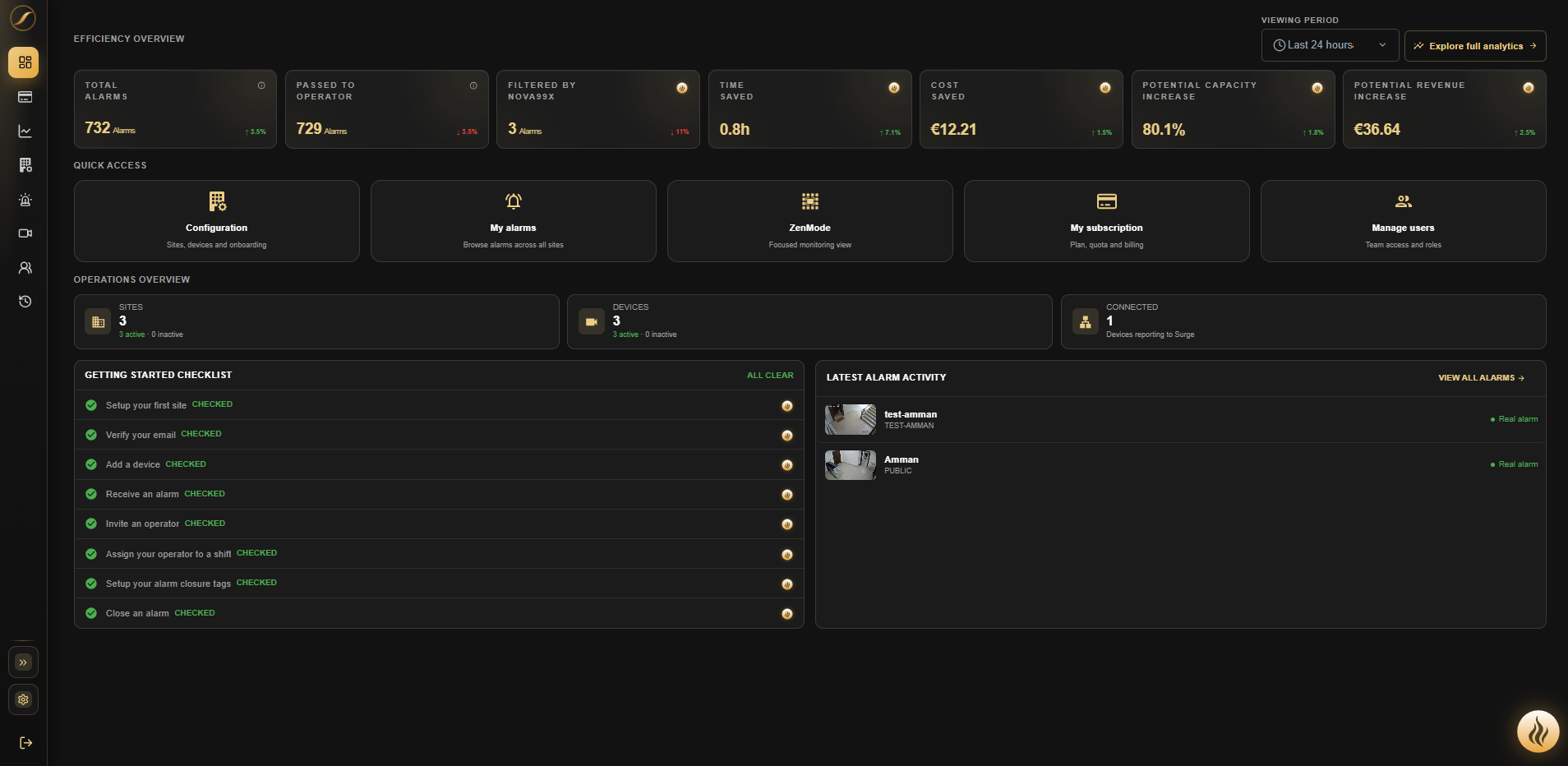Image resolution: width=1568 pixels, height=766 pixels.
Task: Open the history clock icon in sidebar
Action: 25,302
